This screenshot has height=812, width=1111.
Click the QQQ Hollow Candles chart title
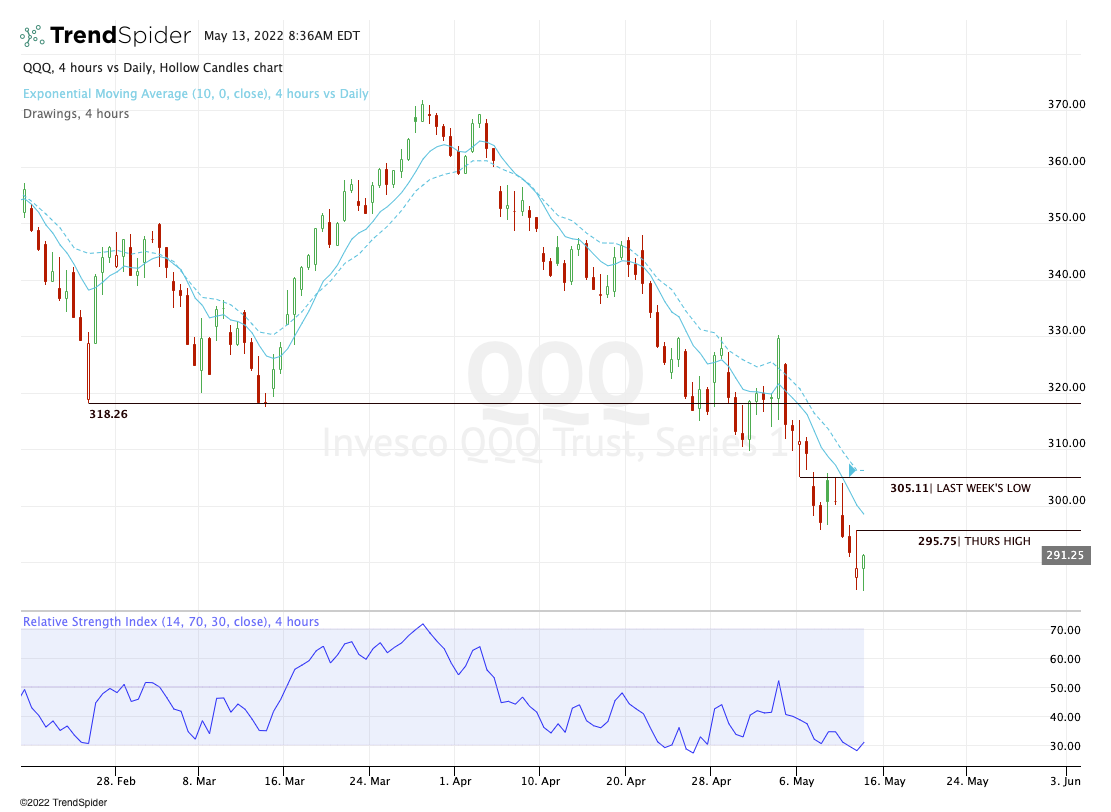click(x=152, y=68)
